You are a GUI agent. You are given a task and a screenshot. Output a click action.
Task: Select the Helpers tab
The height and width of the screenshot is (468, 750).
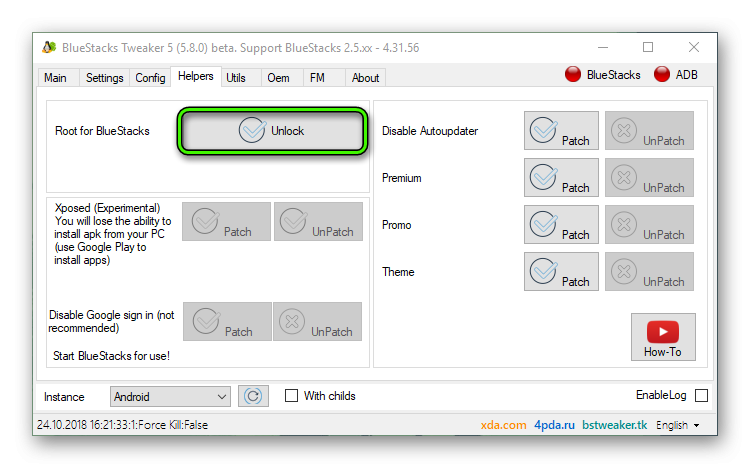[196, 76]
